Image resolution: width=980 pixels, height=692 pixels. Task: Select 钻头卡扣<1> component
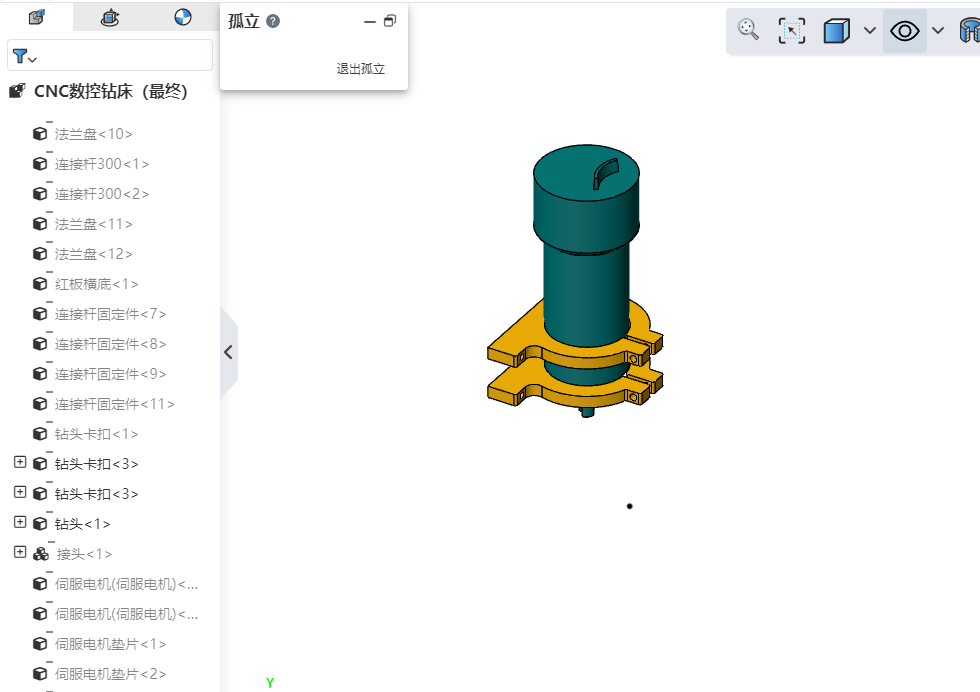[96, 434]
